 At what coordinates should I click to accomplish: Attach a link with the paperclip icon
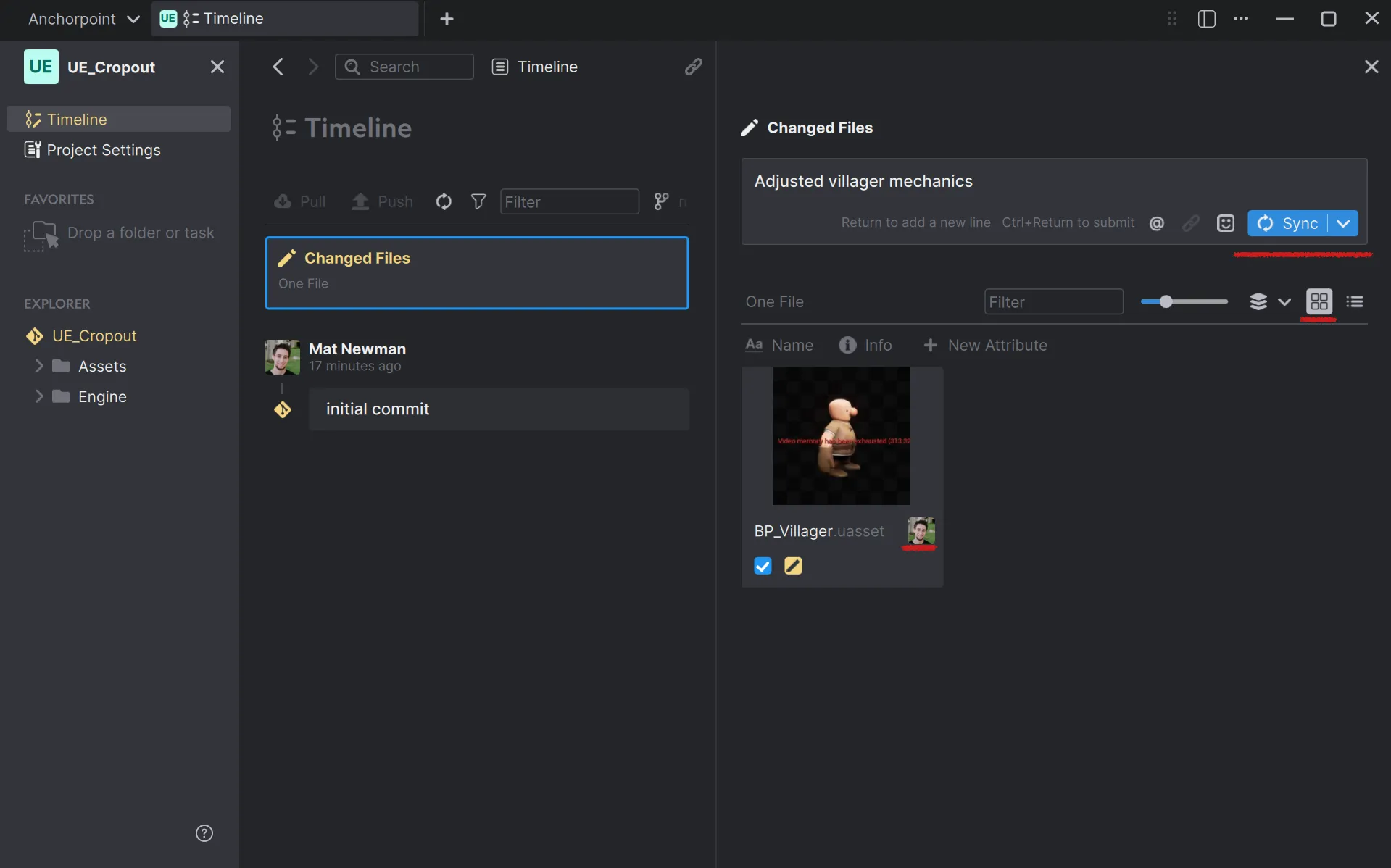click(1191, 223)
